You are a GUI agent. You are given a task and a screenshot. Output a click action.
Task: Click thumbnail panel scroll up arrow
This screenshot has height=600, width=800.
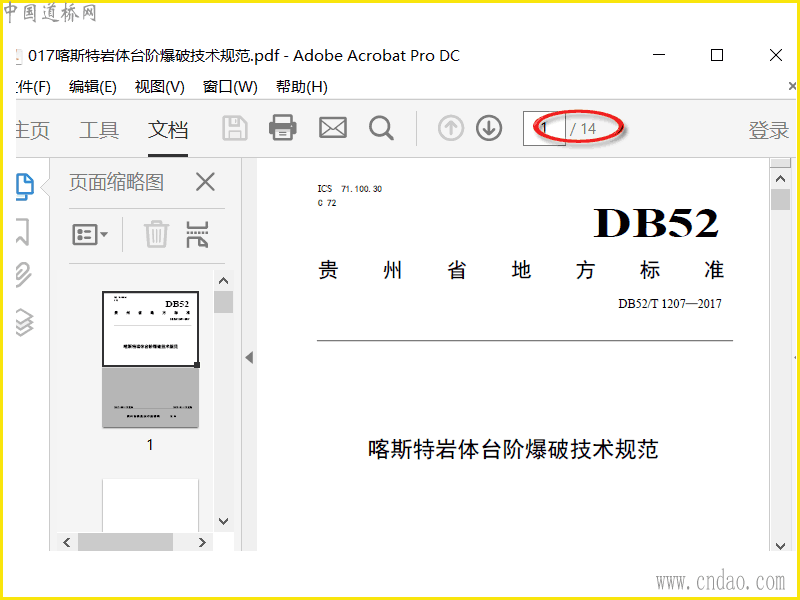tap(223, 281)
